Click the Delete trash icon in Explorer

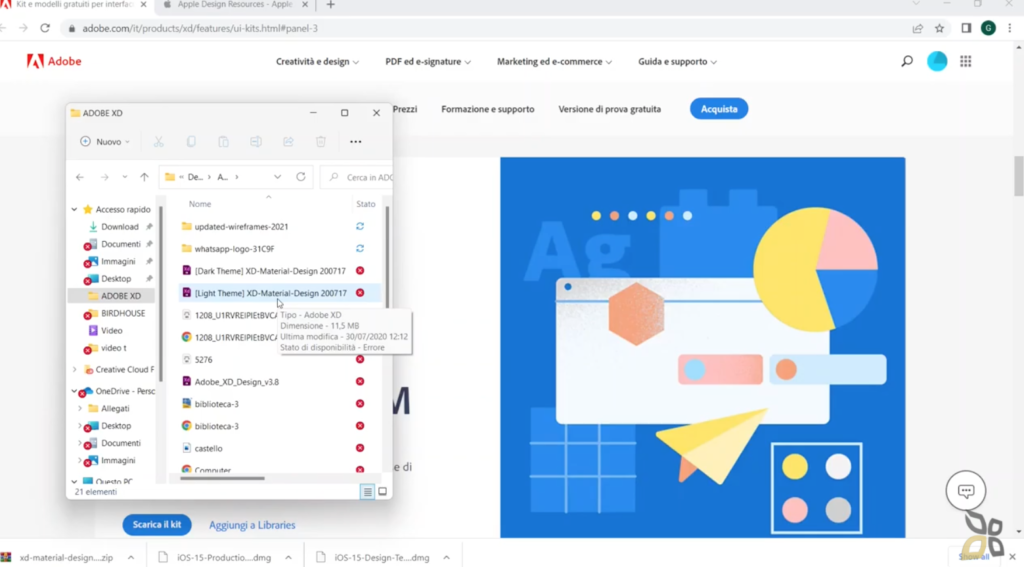321,142
